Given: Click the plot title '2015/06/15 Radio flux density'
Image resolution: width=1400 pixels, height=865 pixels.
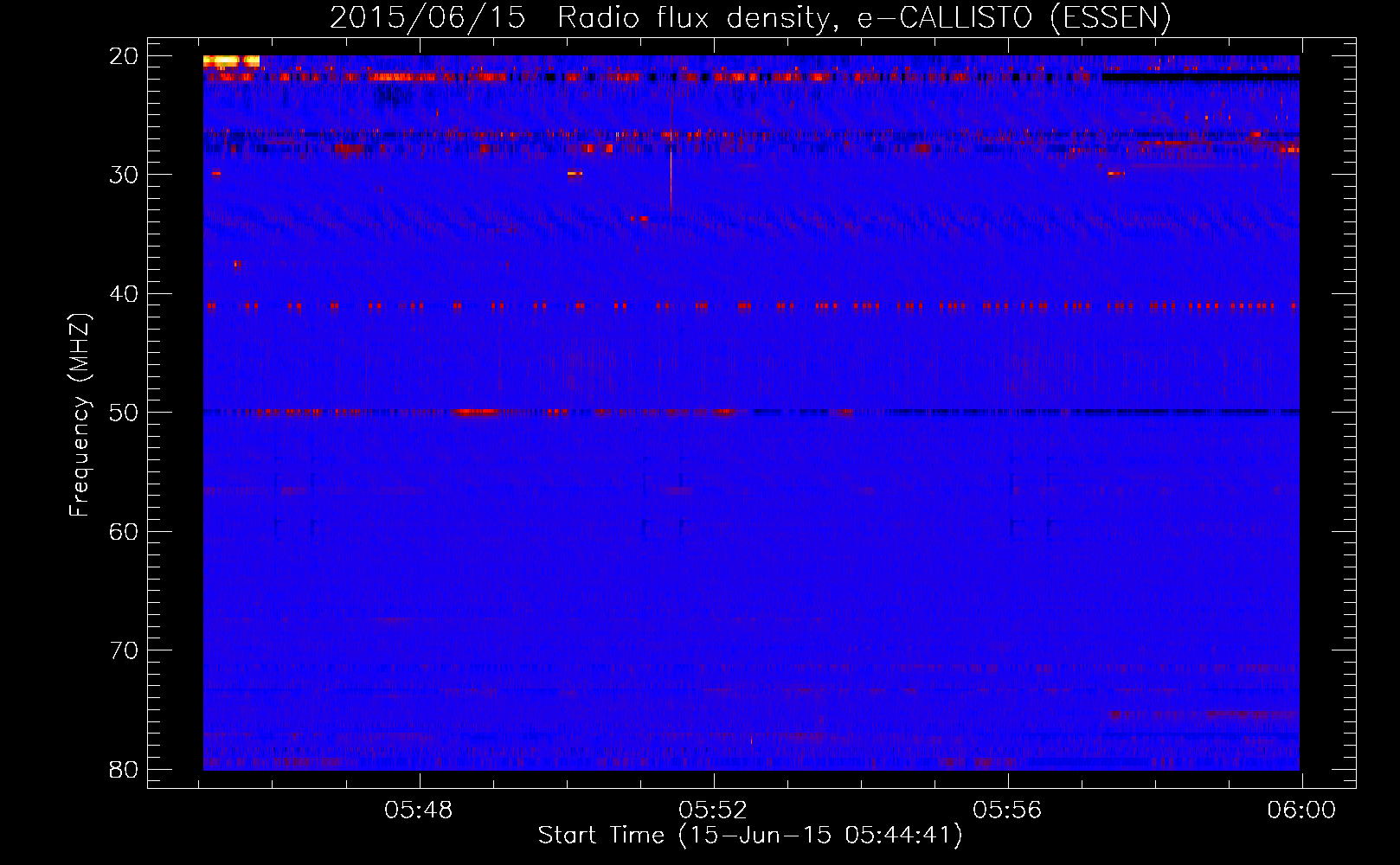Looking at the screenshot, I should [x=750, y=17].
